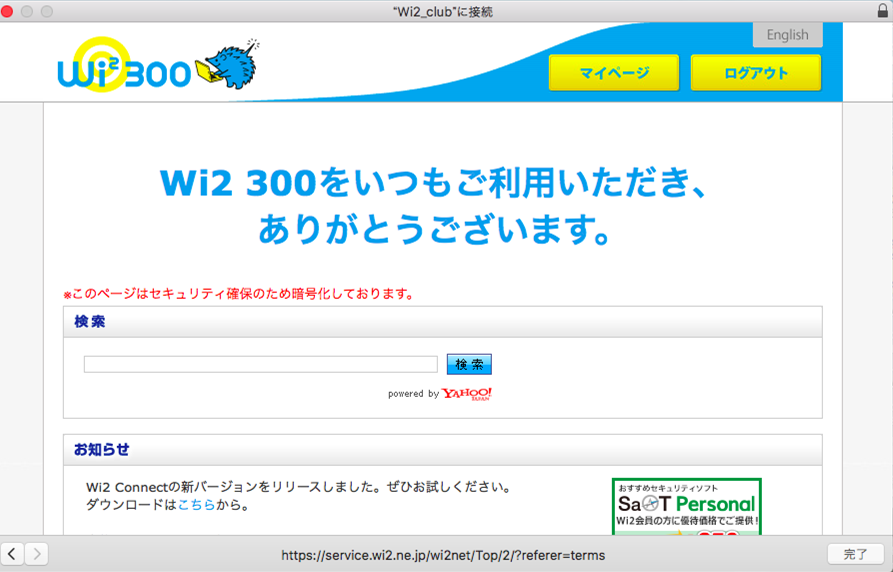Focus the search text field
This screenshot has height=572, width=893.
261,364
